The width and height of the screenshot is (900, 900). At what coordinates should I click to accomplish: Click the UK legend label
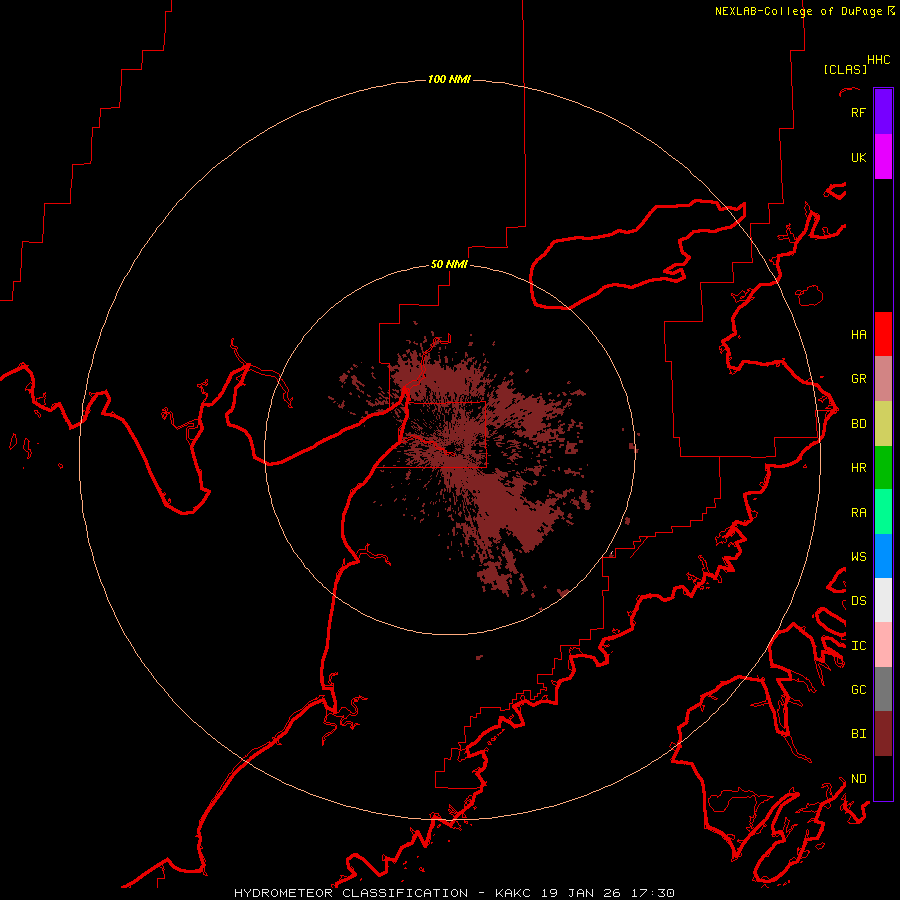(x=858, y=157)
